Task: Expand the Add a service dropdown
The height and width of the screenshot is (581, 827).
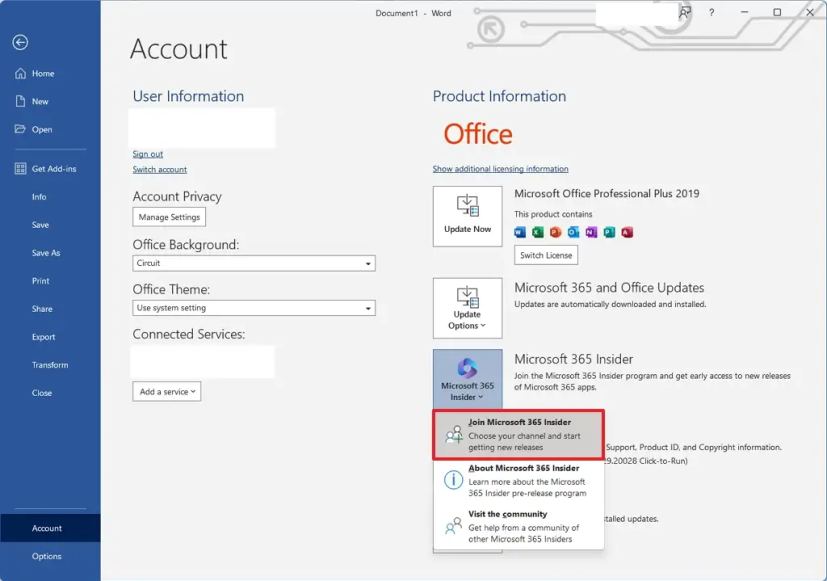Action: tap(167, 392)
